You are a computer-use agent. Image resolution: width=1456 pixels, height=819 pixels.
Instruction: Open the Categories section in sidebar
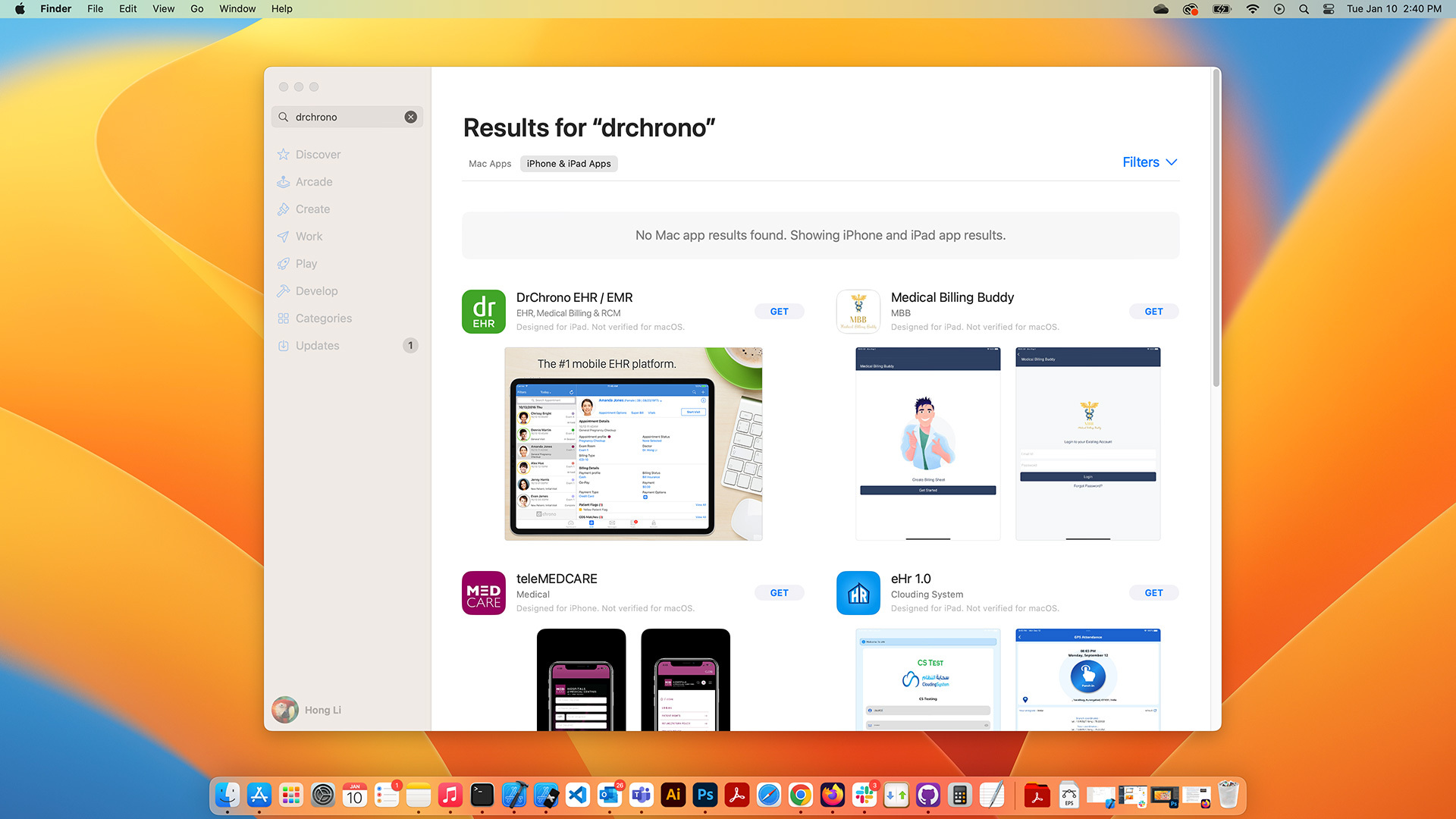click(323, 317)
